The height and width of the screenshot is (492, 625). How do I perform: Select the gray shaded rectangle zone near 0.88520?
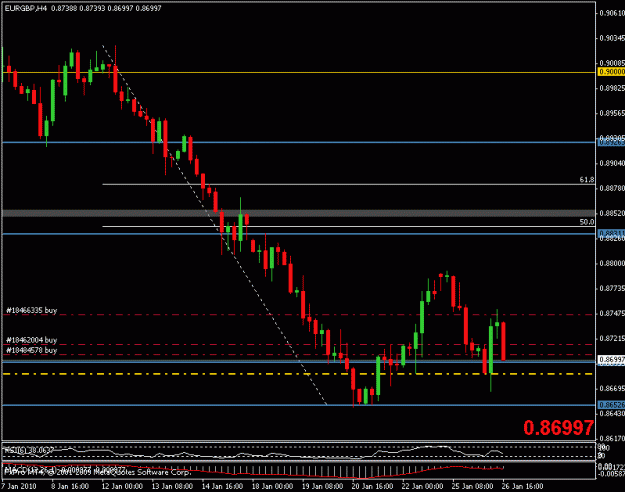click(x=299, y=213)
